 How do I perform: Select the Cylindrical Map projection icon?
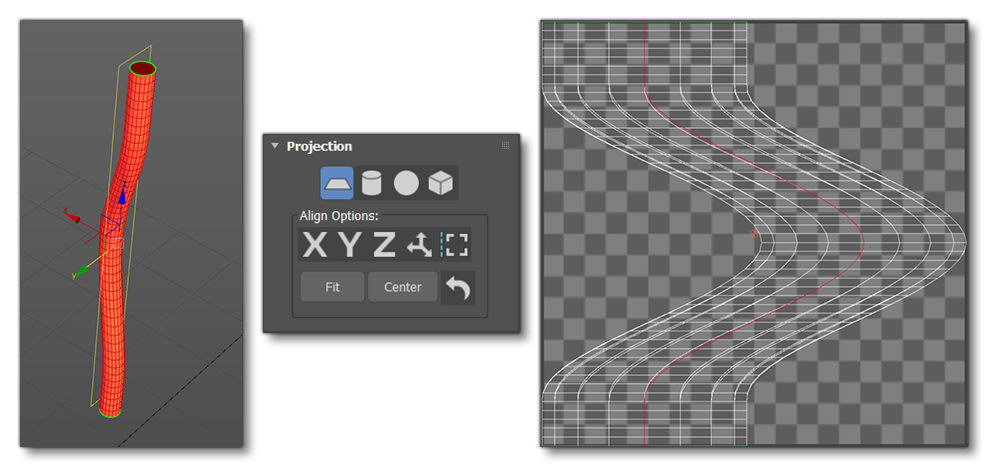point(372,183)
